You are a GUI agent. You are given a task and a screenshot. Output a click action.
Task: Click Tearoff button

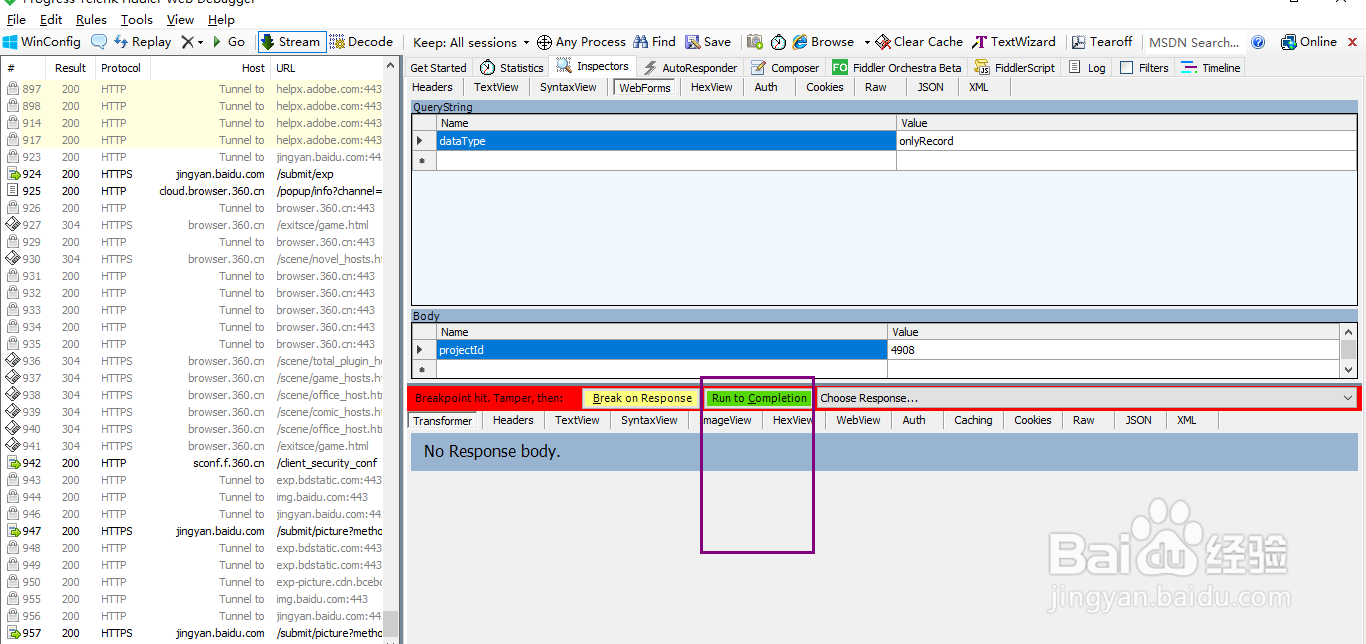[1102, 42]
